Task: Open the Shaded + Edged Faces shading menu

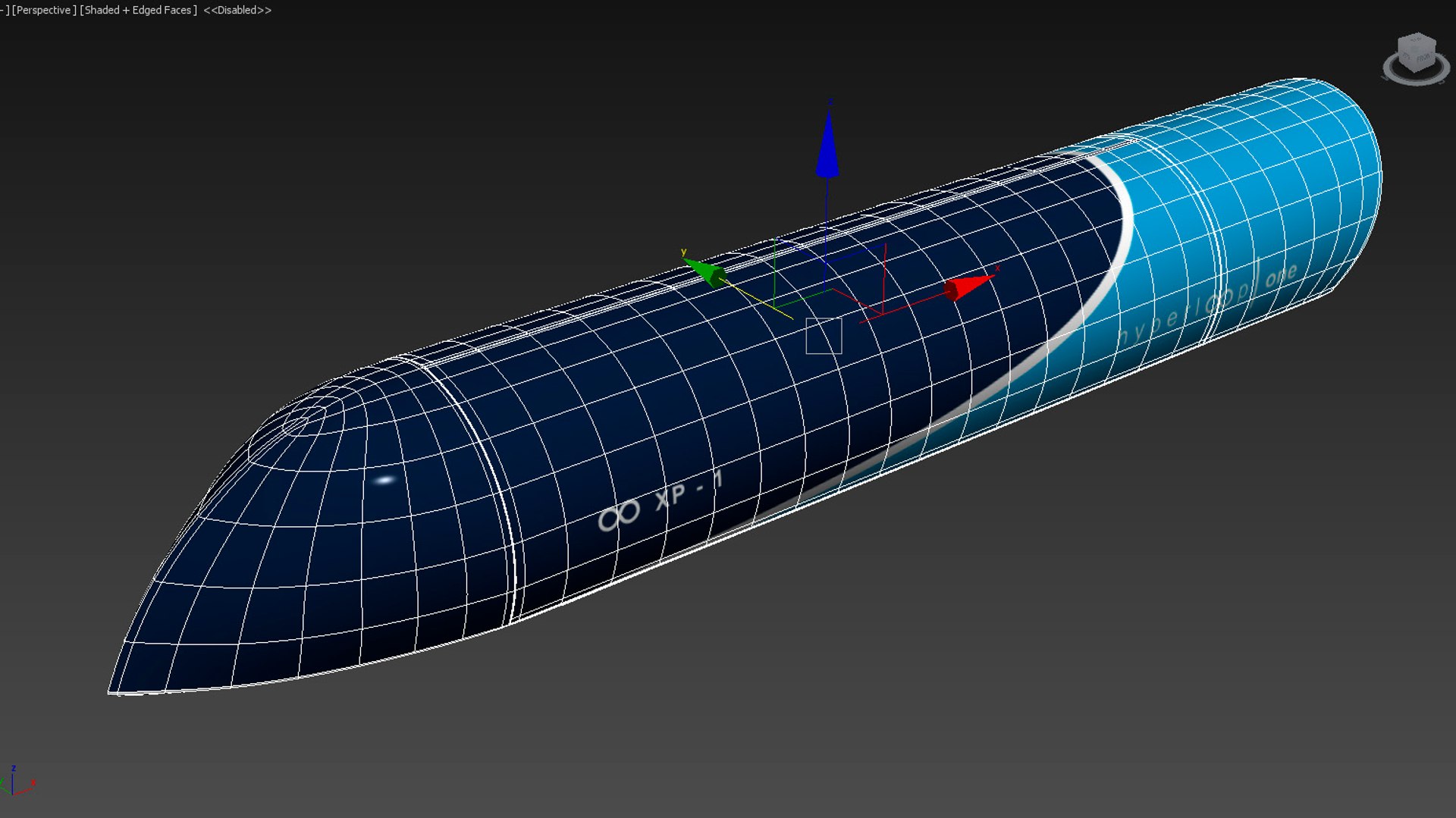Action: pos(138,10)
